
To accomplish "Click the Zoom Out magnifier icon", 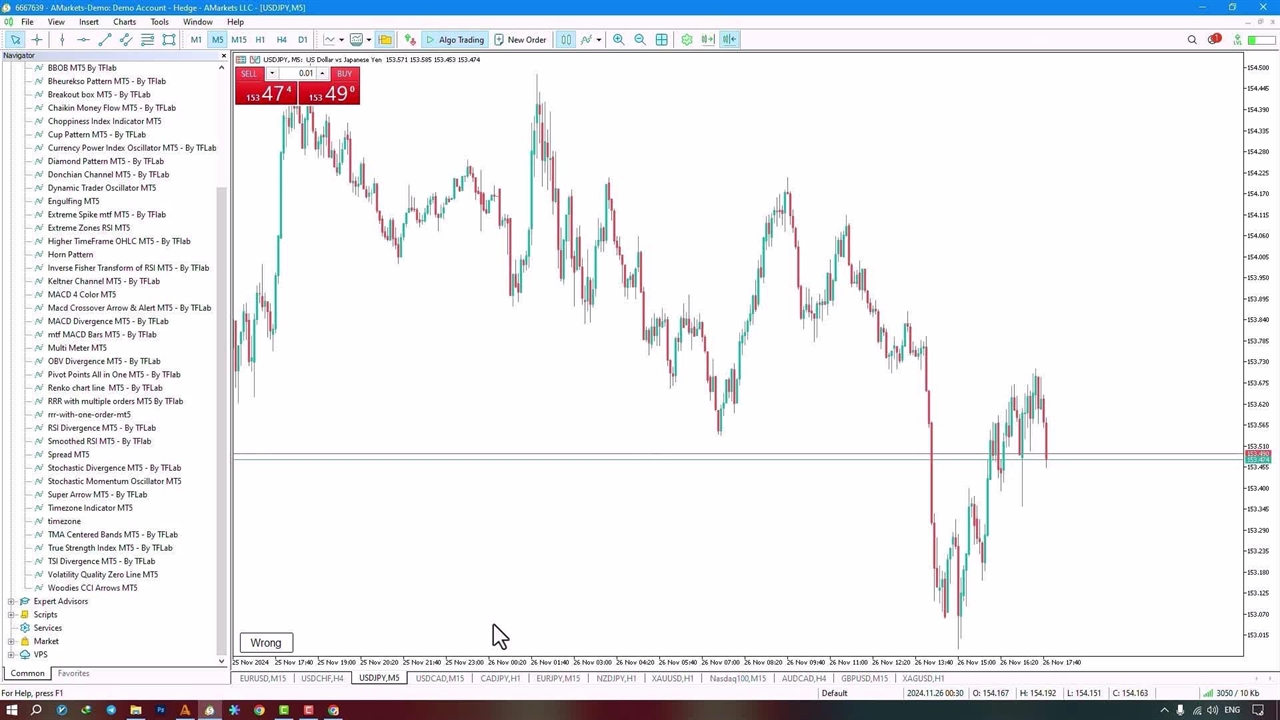I will click(640, 40).
